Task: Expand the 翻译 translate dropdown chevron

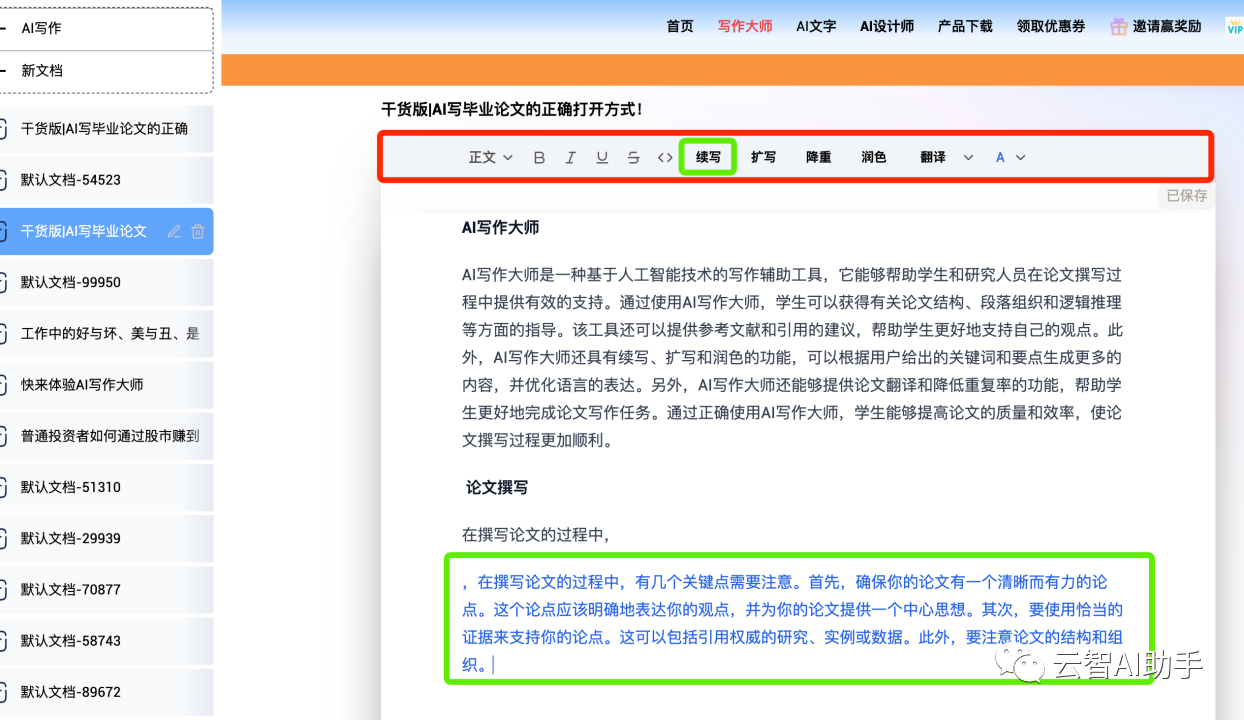Action: coord(966,157)
